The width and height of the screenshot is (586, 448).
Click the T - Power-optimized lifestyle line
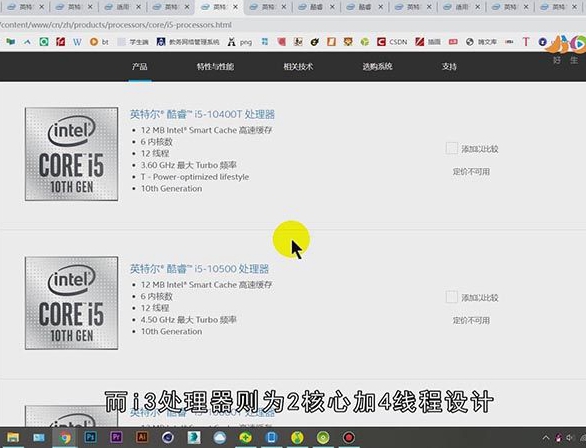click(x=195, y=177)
